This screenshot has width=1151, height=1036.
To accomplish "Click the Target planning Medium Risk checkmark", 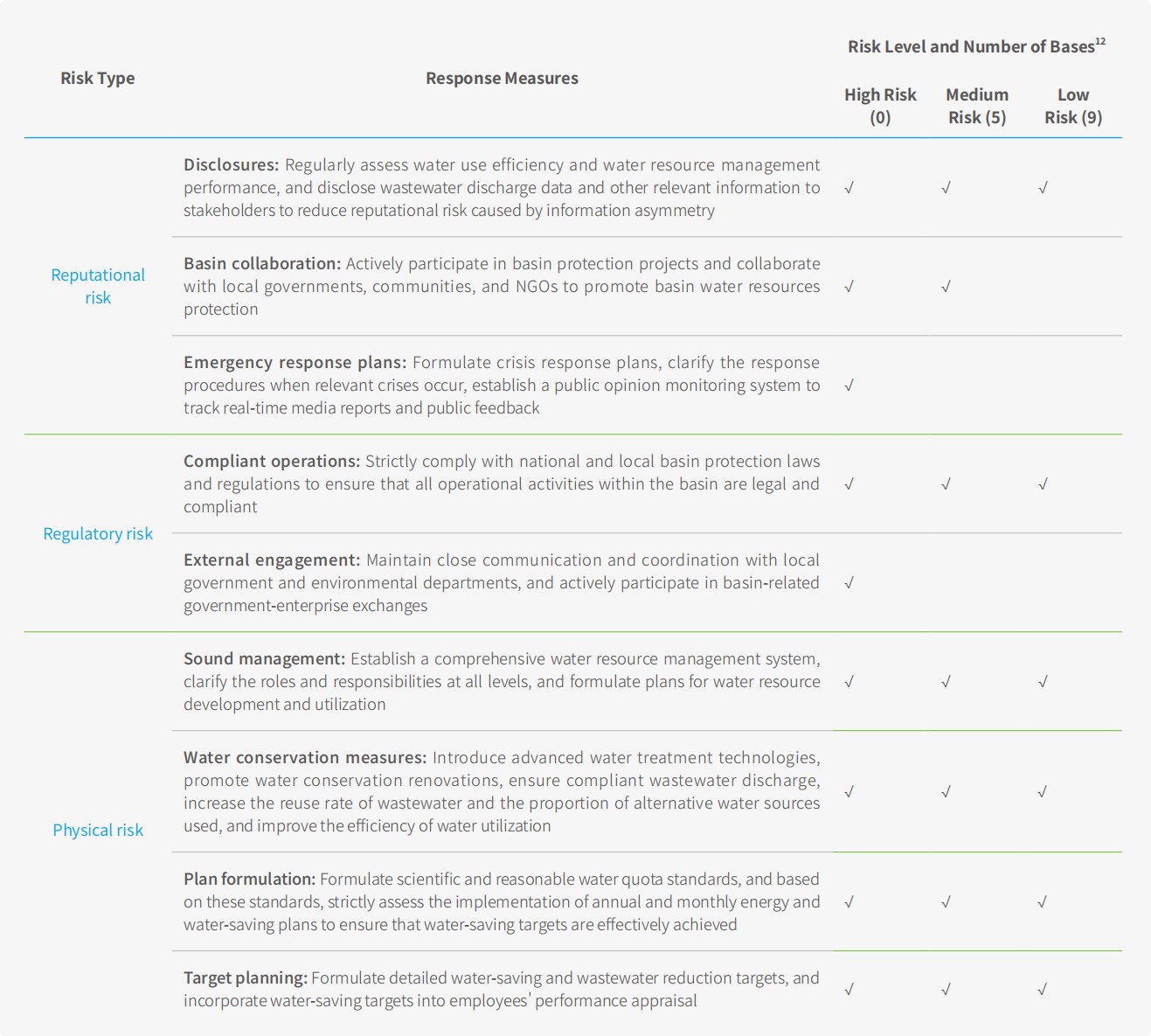I will point(946,990).
